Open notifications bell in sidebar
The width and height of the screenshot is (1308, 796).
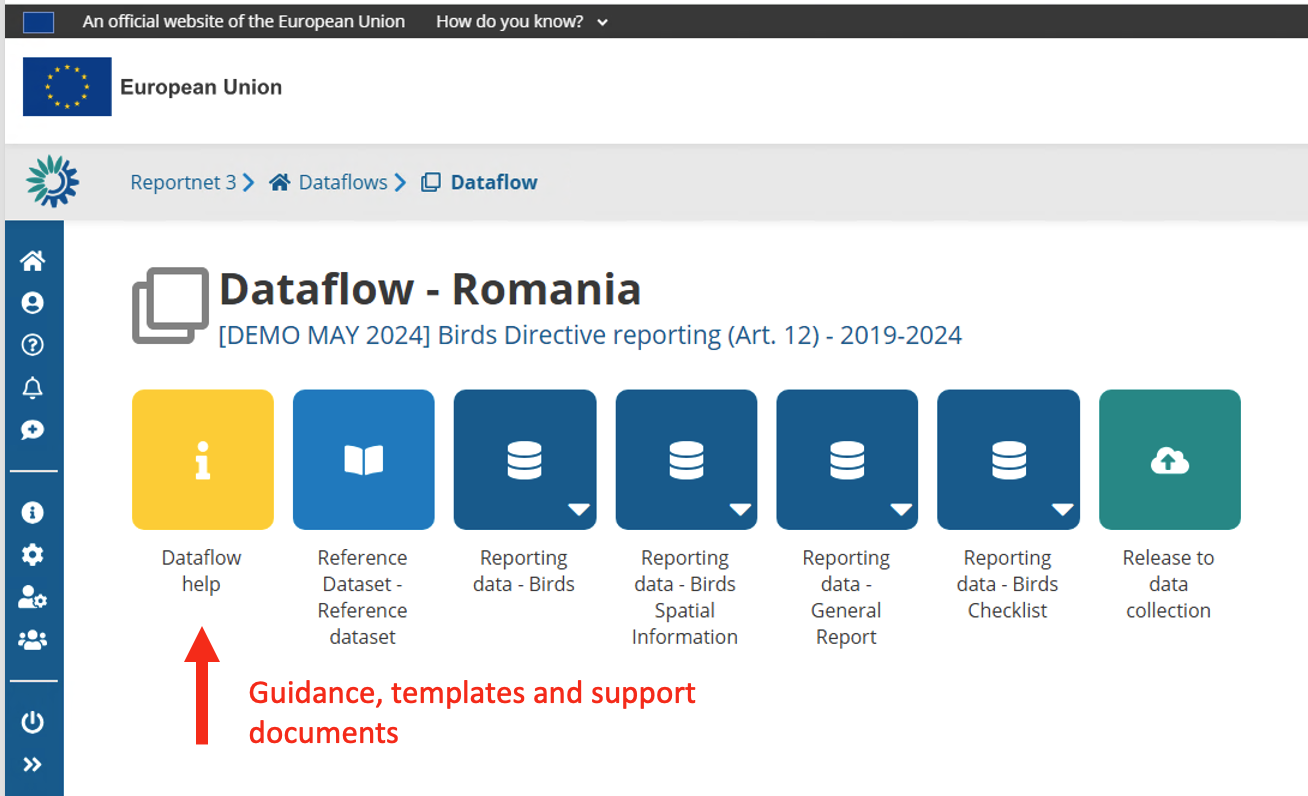click(33, 388)
